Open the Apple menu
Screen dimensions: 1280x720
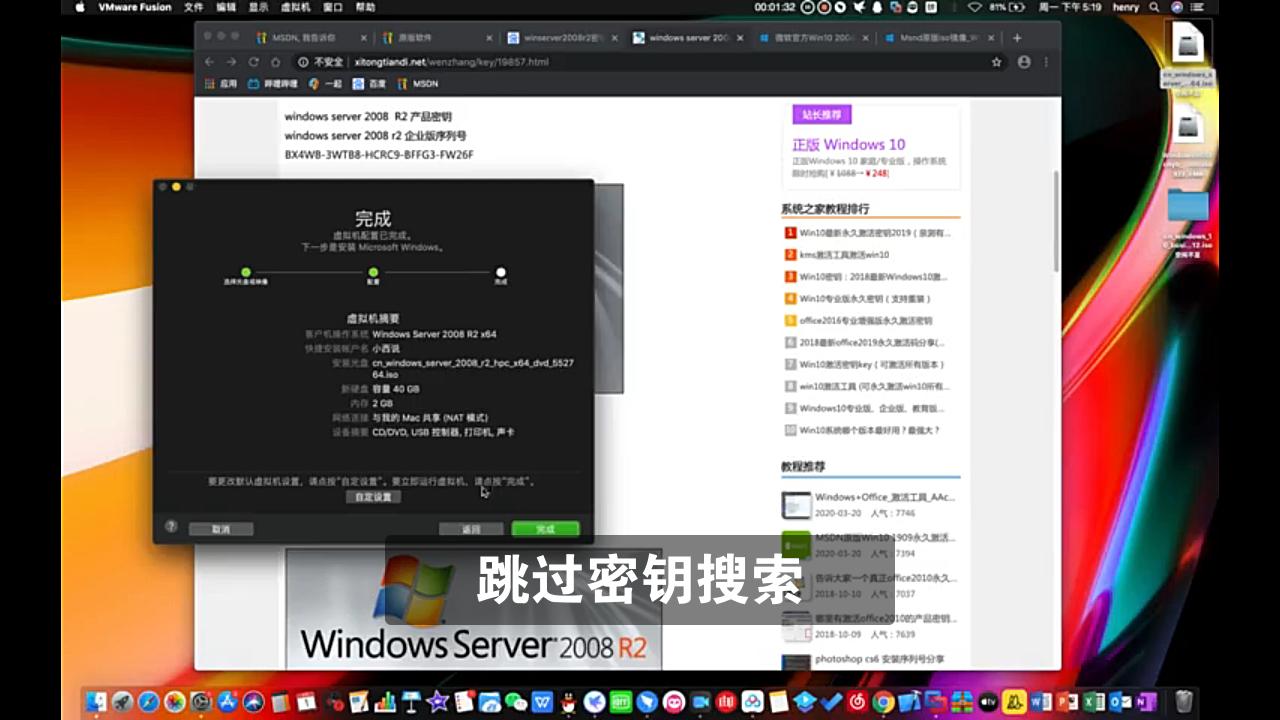coord(79,7)
